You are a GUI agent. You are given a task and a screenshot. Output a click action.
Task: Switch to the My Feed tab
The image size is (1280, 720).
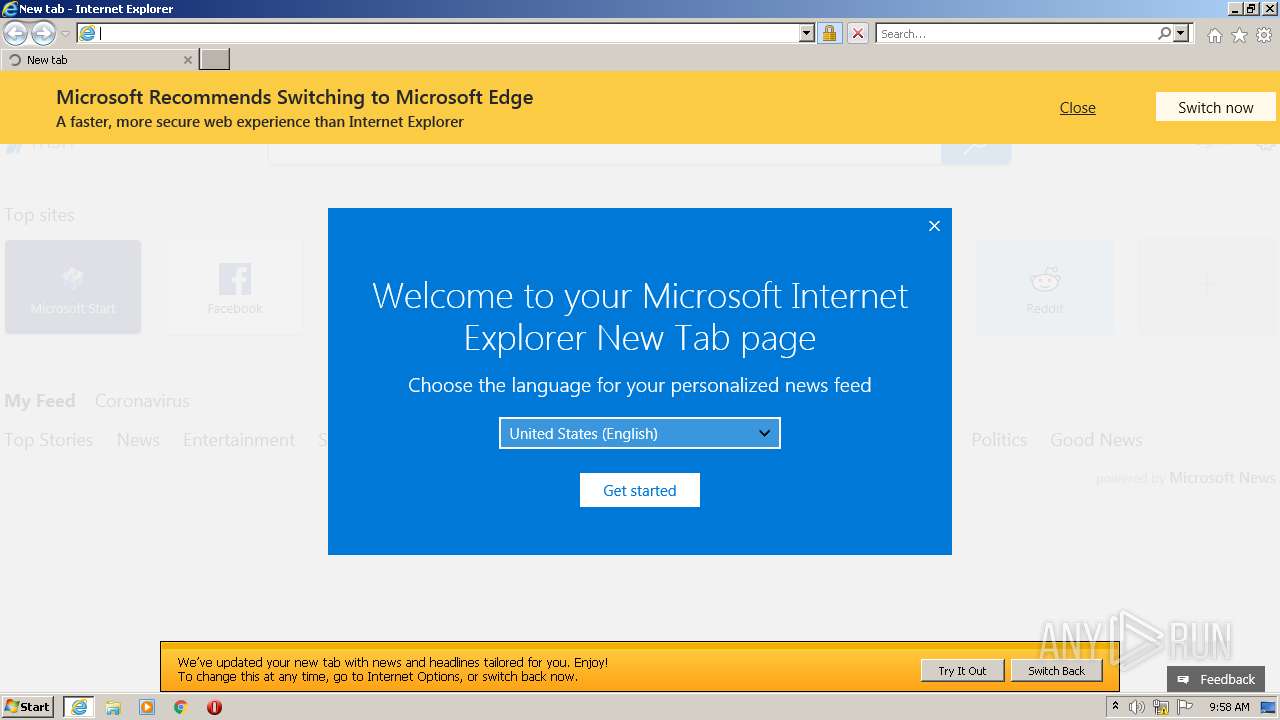pos(40,400)
